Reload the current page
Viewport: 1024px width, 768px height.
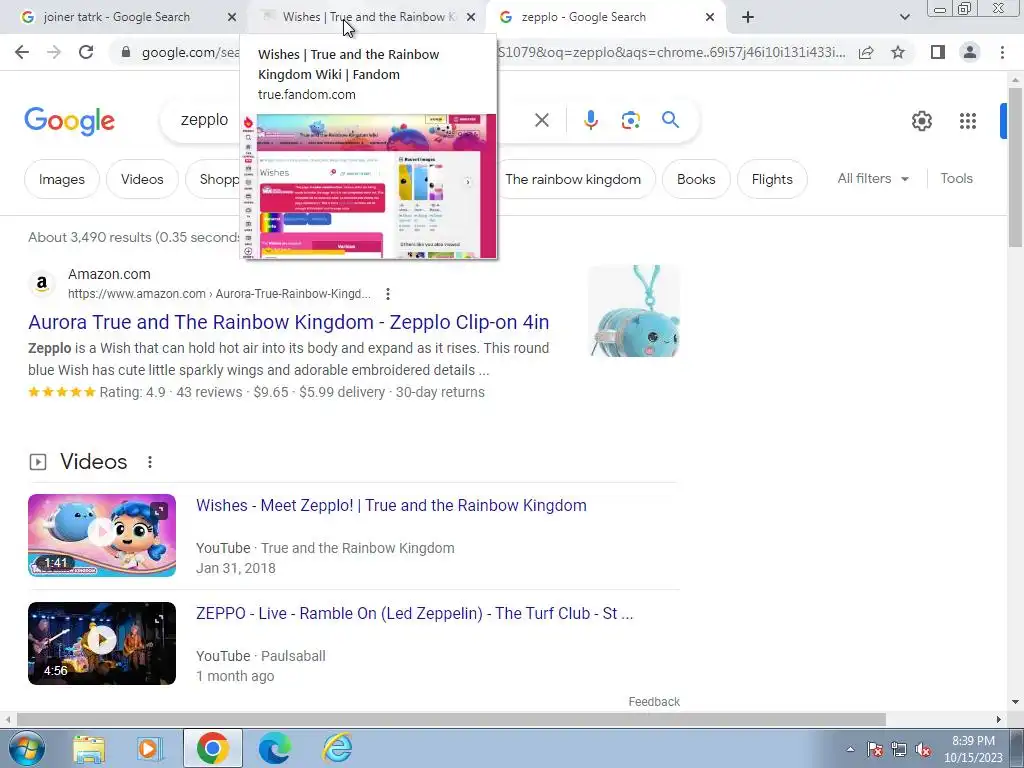(x=86, y=52)
